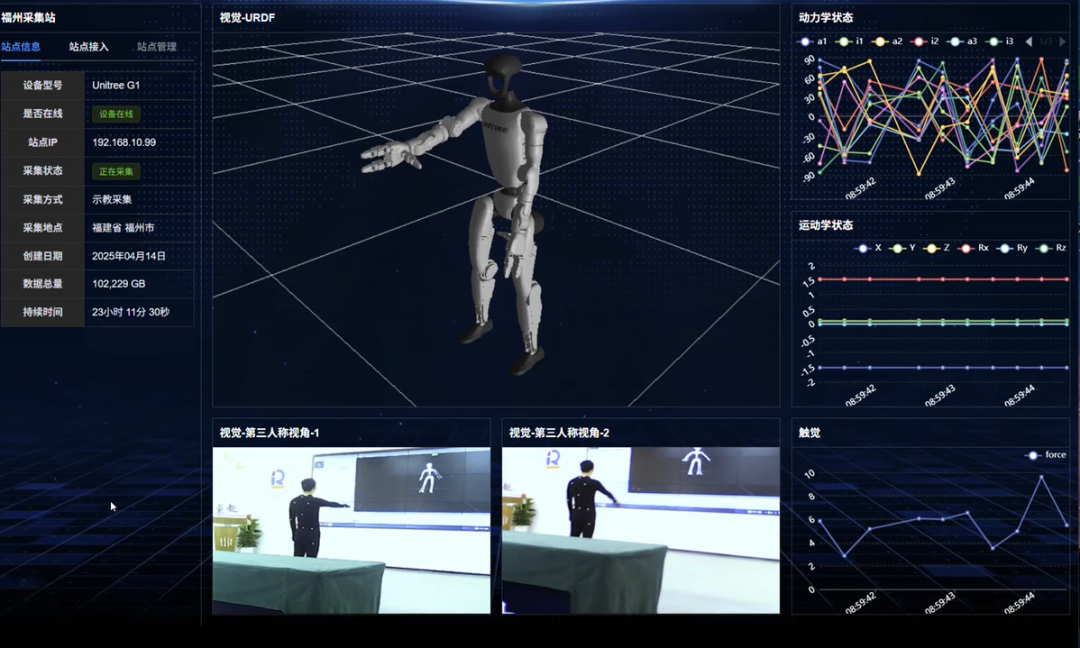This screenshot has height=648, width=1080.
Task: Go to next legend page arrow
Action: [1062, 41]
